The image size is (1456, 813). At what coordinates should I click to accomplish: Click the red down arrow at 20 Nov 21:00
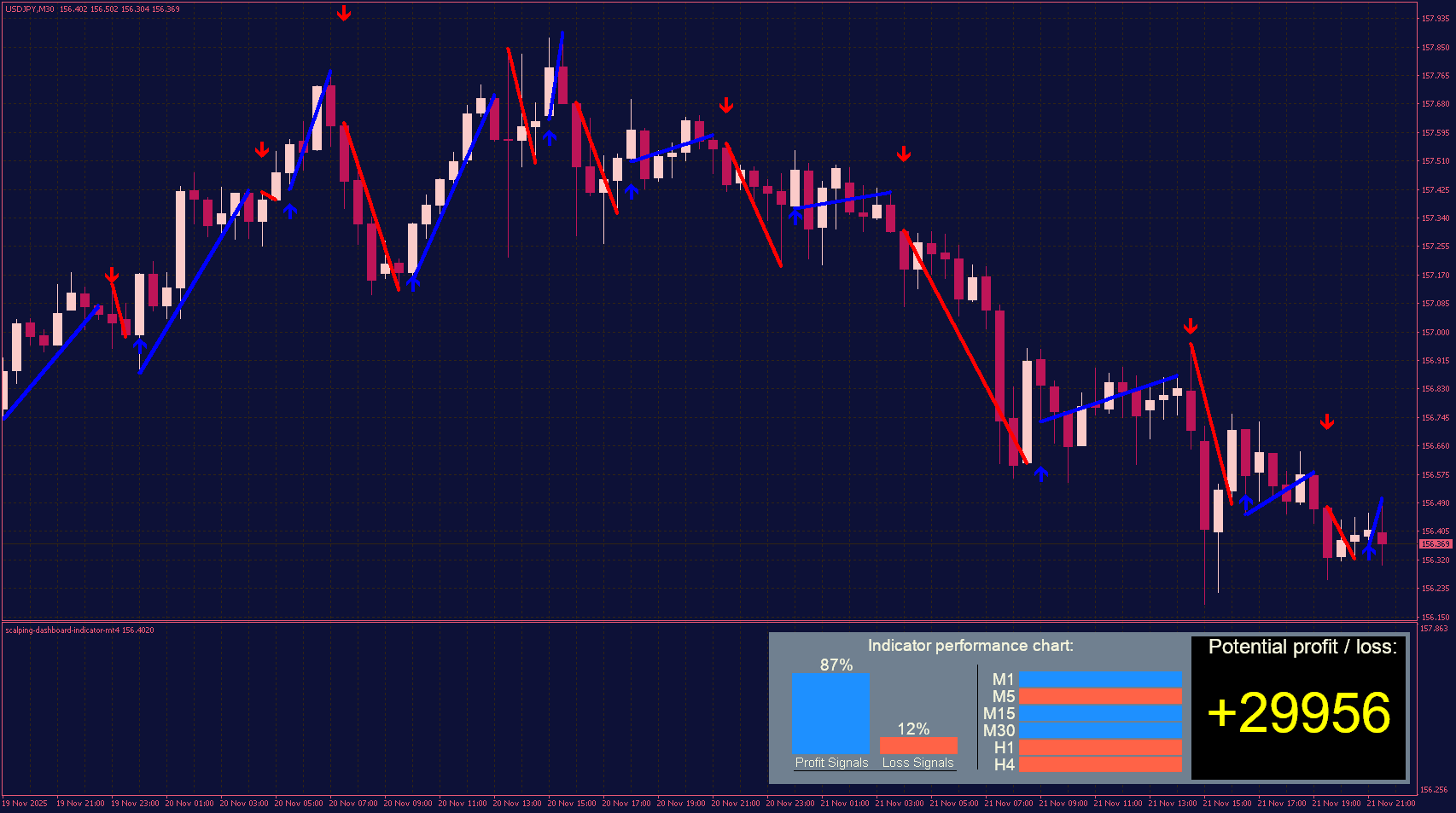(x=726, y=106)
